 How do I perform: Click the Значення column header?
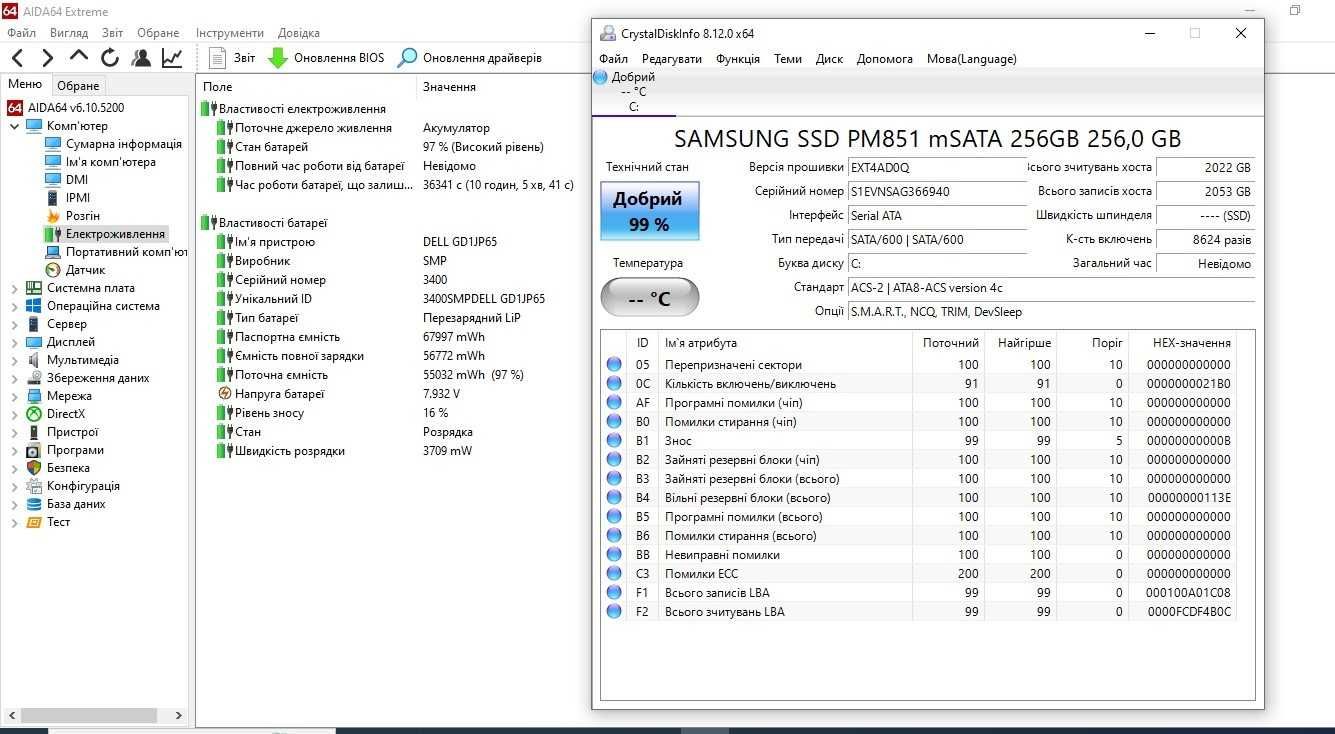449,87
